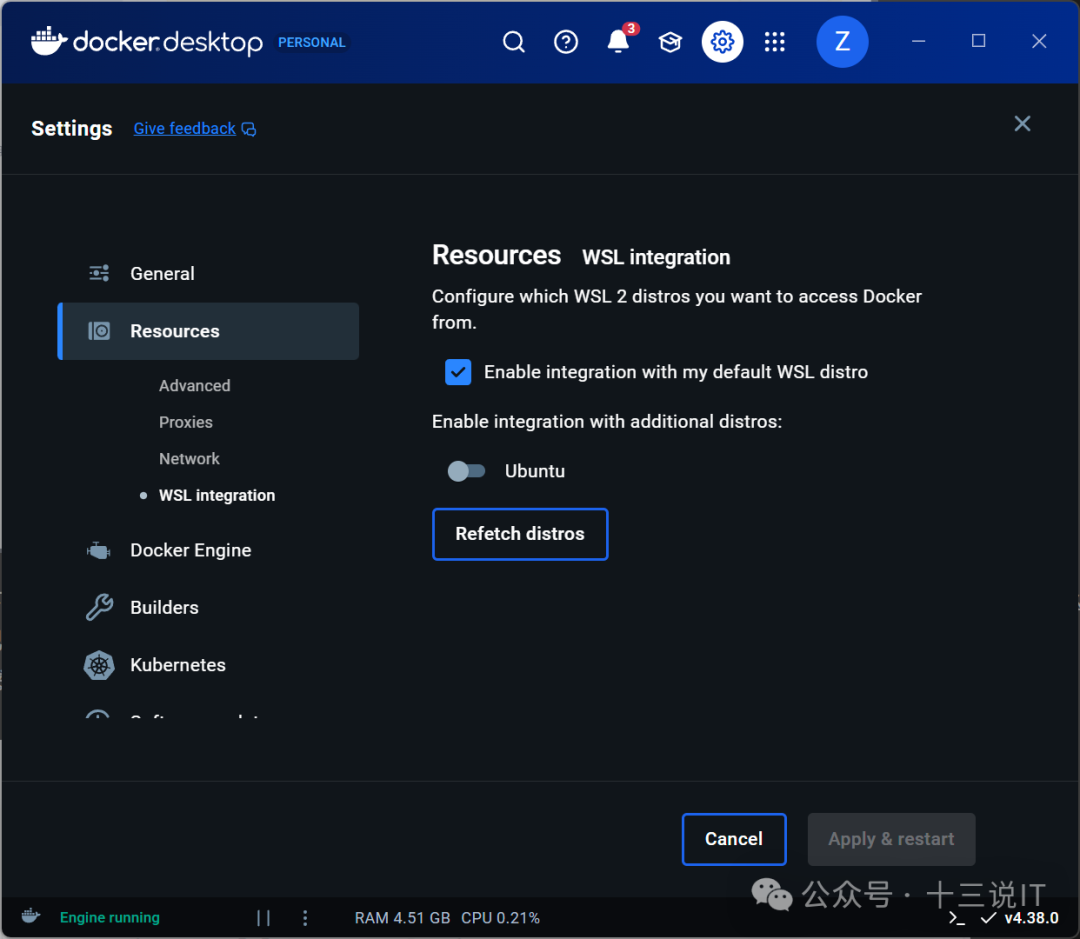
Task: Click the Give feedback link
Action: pos(185,129)
